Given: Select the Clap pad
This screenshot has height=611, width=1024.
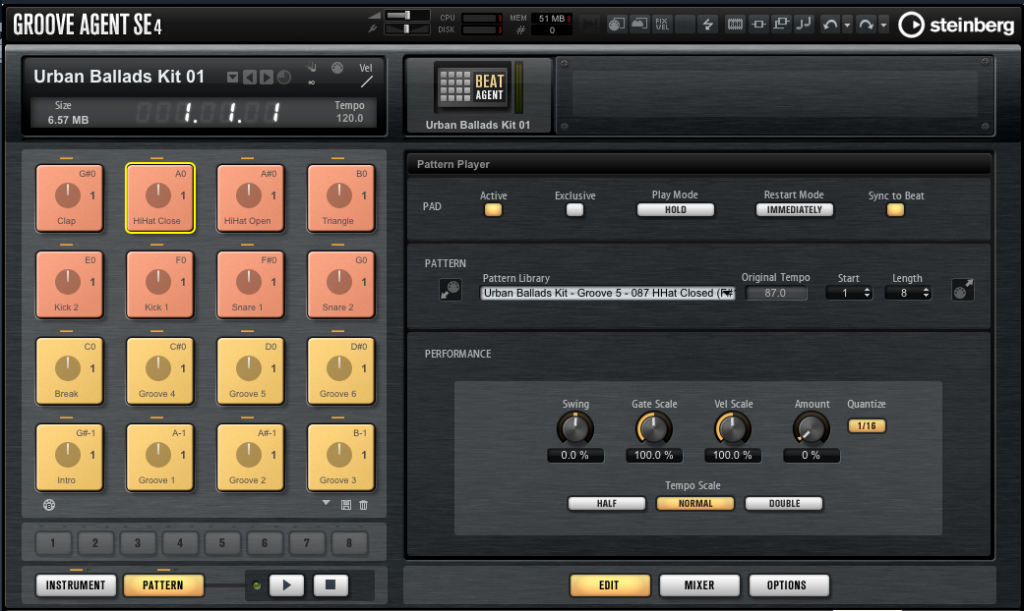Looking at the screenshot, I should click(x=69, y=198).
